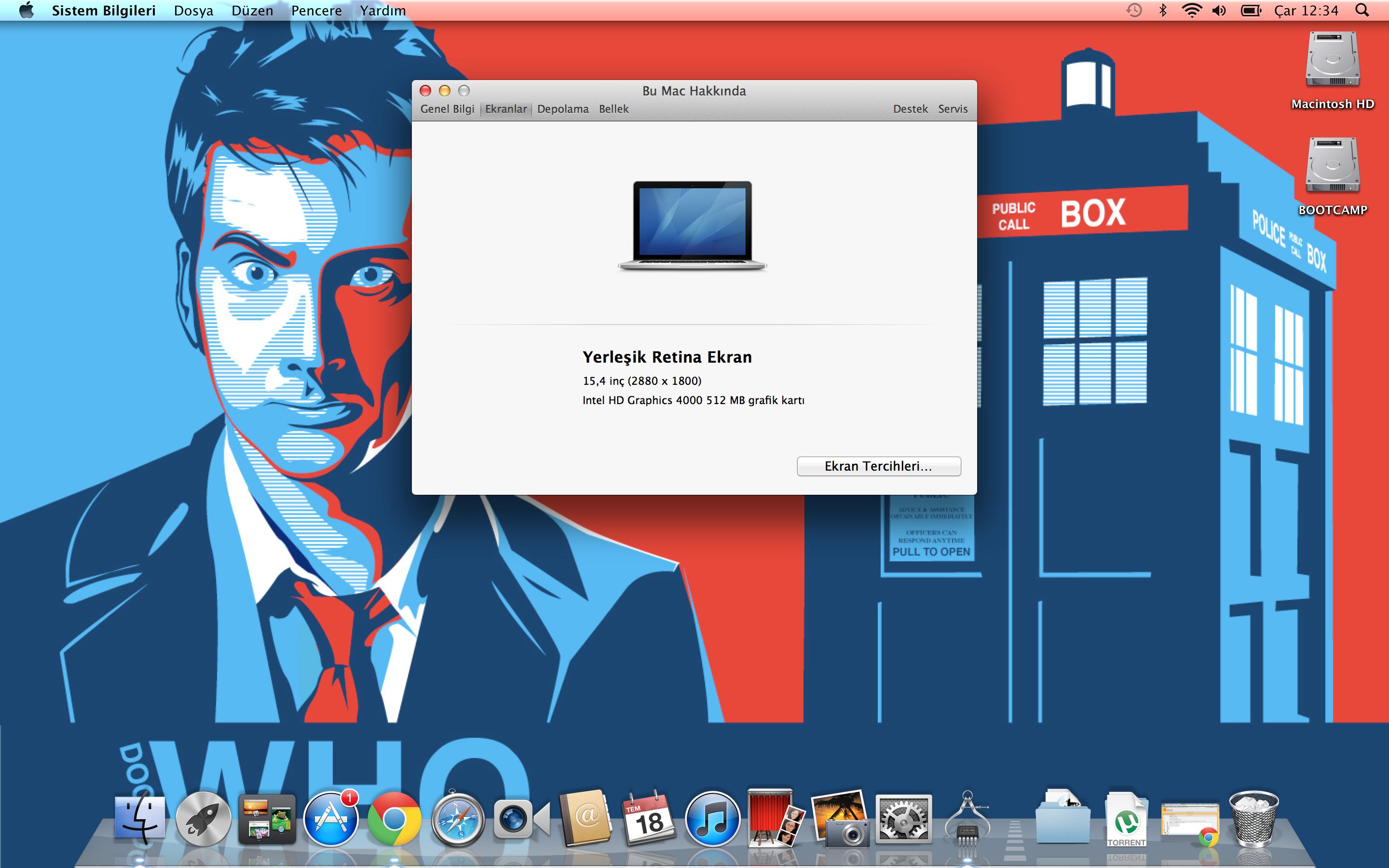Close the Bu Mac Hakkında window
This screenshot has height=868, width=1389.
pos(425,91)
